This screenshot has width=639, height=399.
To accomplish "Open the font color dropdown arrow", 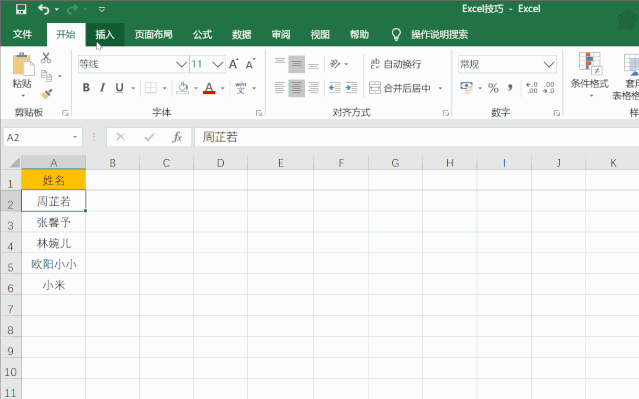I will 223,88.
